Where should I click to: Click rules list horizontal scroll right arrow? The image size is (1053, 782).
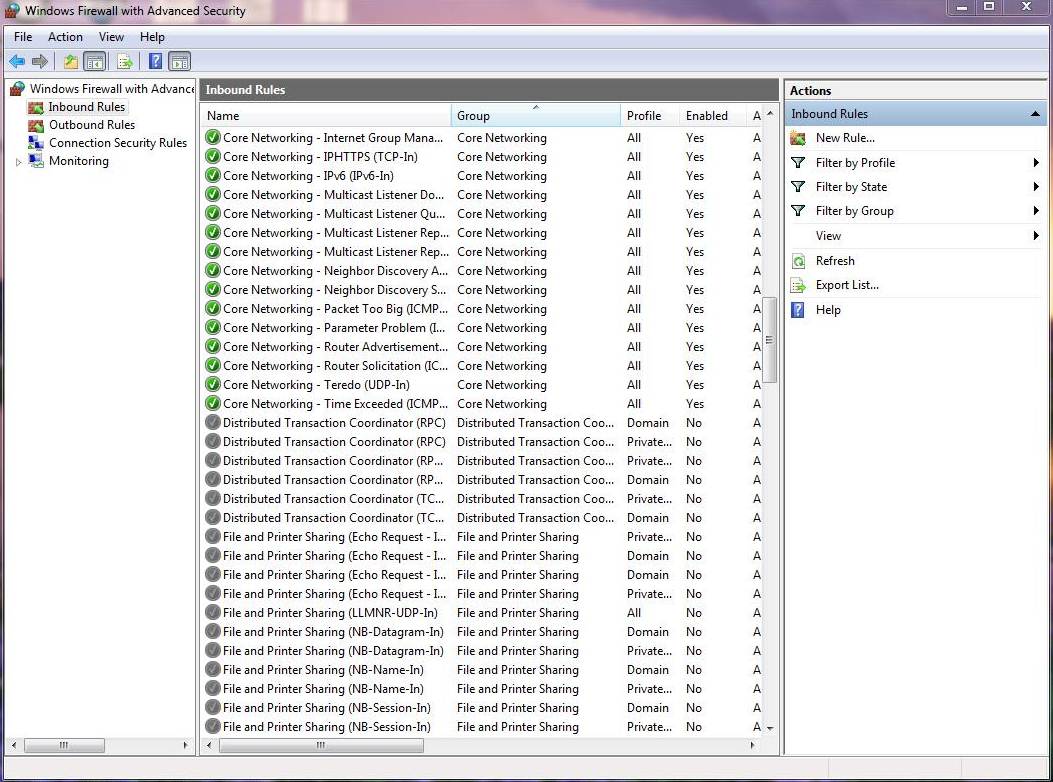tap(752, 745)
